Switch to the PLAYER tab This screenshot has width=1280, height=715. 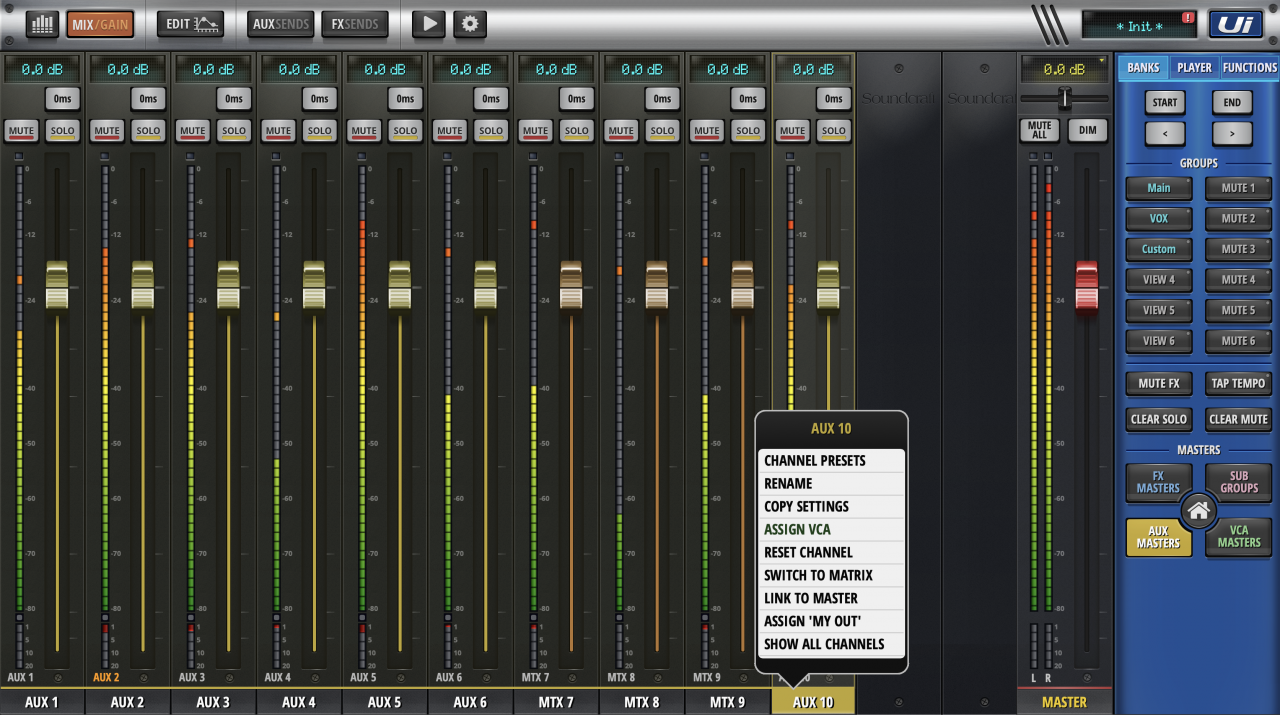click(x=1194, y=68)
